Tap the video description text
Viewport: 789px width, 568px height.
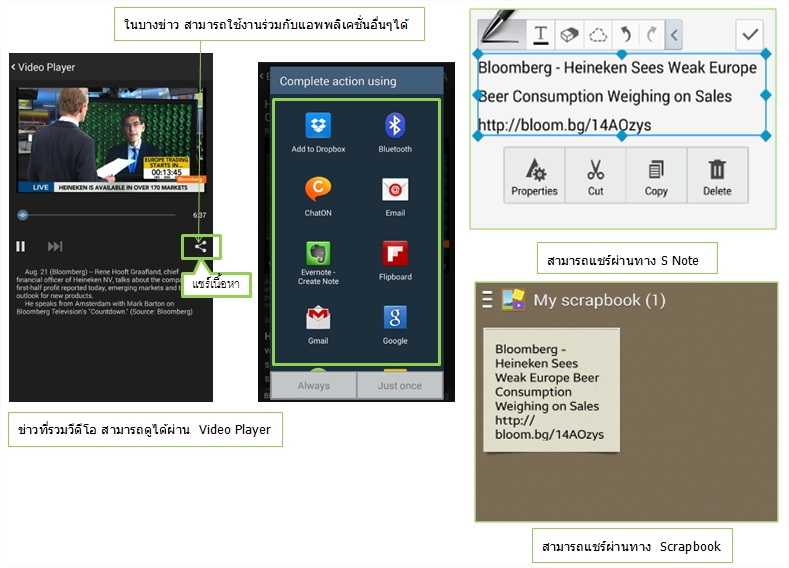pos(104,291)
